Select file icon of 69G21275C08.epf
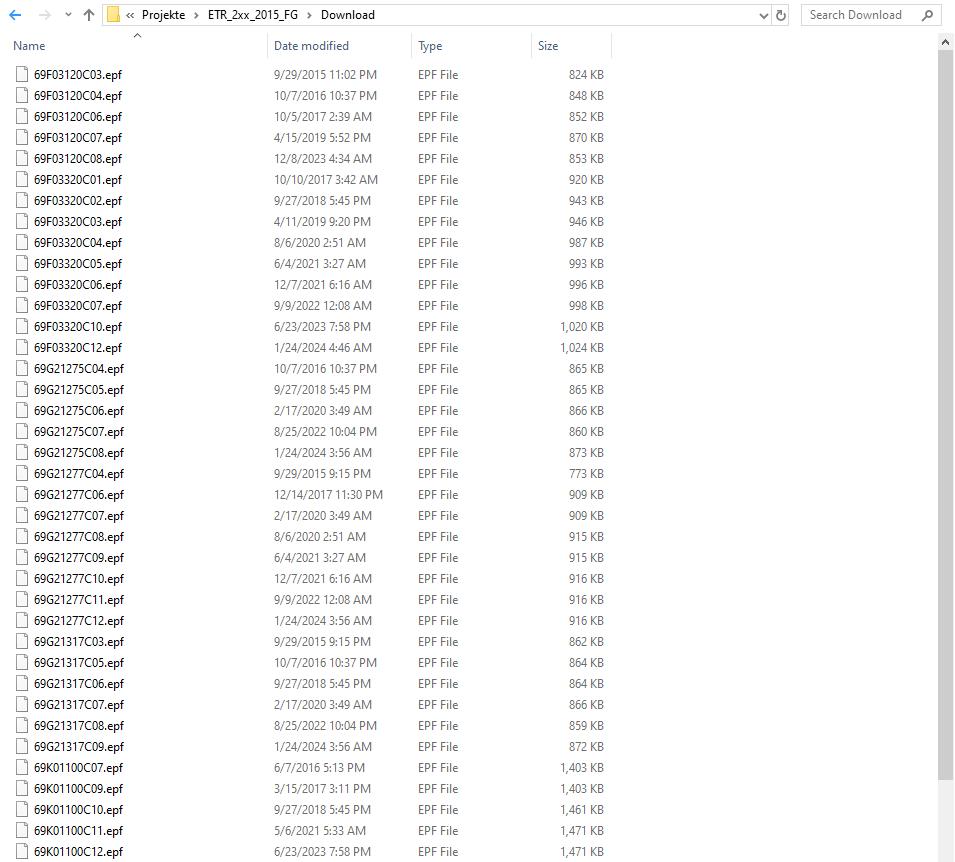 click(x=22, y=453)
